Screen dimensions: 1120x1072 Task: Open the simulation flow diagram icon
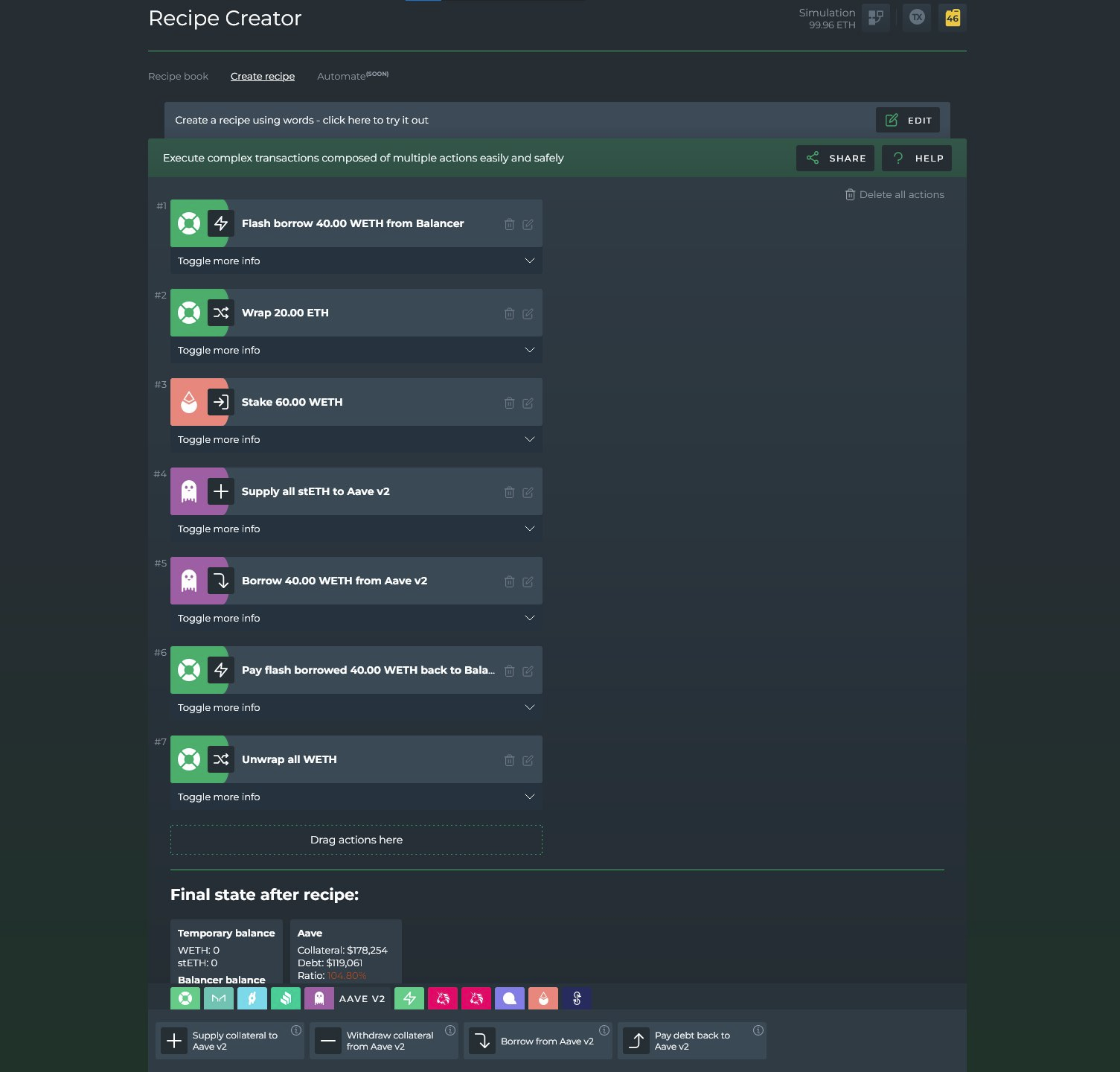[x=876, y=17]
